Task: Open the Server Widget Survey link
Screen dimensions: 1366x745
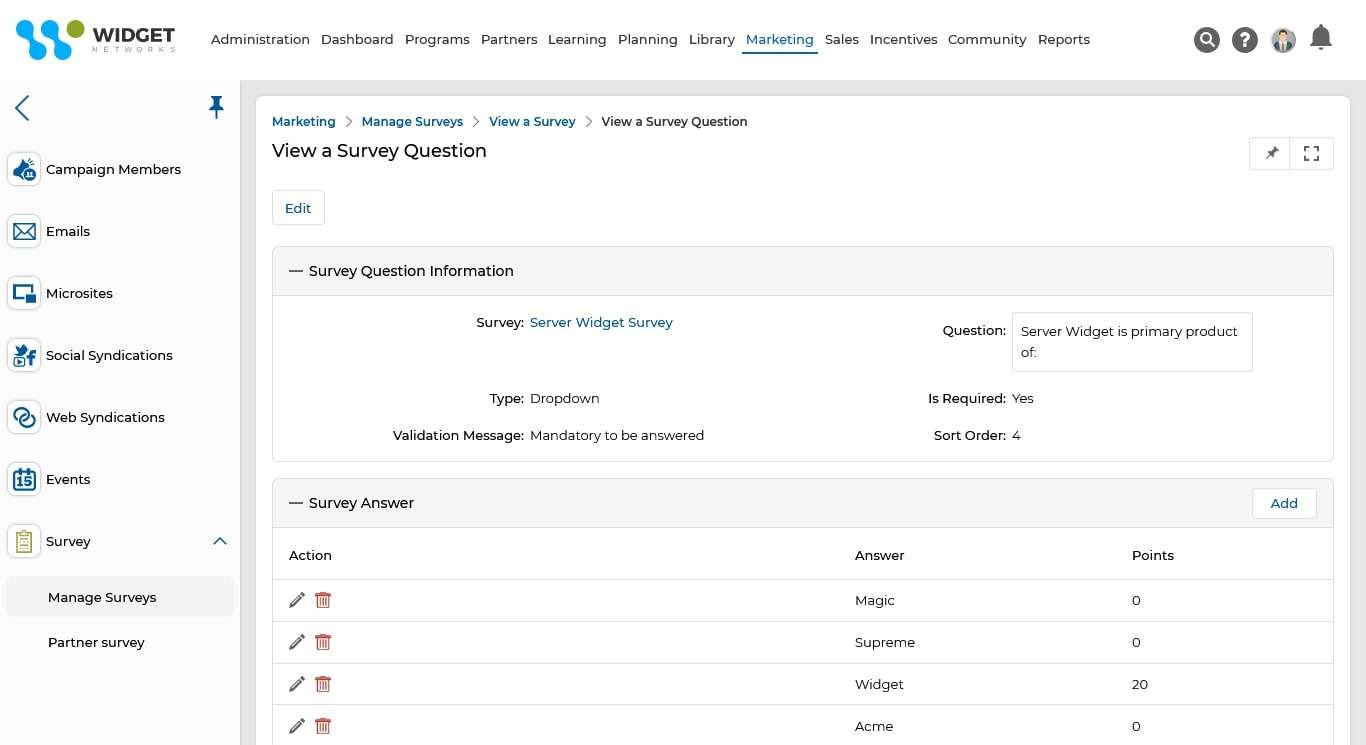Action: click(x=601, y=322)
